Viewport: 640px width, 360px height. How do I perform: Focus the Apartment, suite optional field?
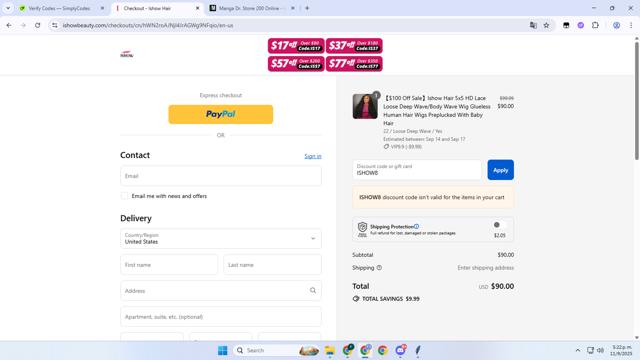click(221, 317)
